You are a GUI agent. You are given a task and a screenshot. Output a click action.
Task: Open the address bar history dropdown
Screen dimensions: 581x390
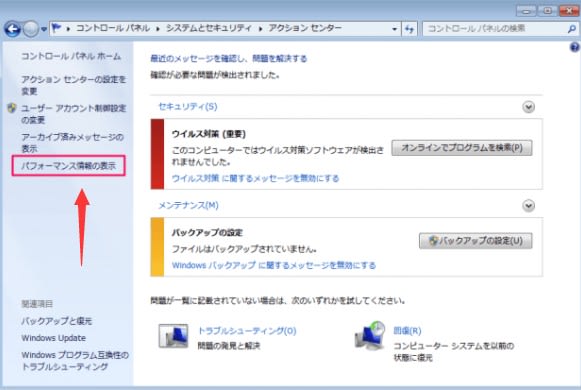pyautogui.click(x=394, y=29)
